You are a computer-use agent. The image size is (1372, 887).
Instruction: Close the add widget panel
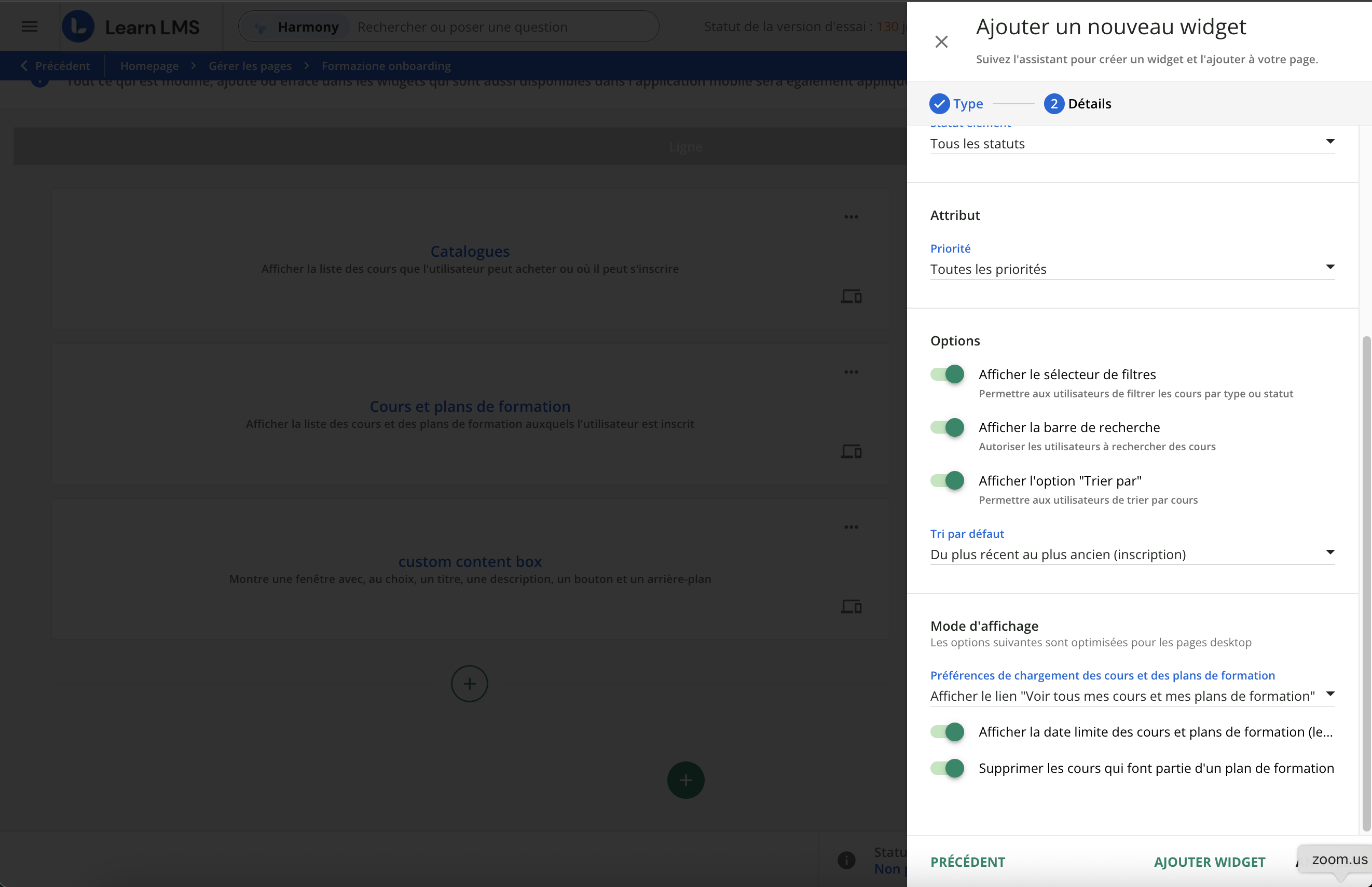click(x=941, y=41)
